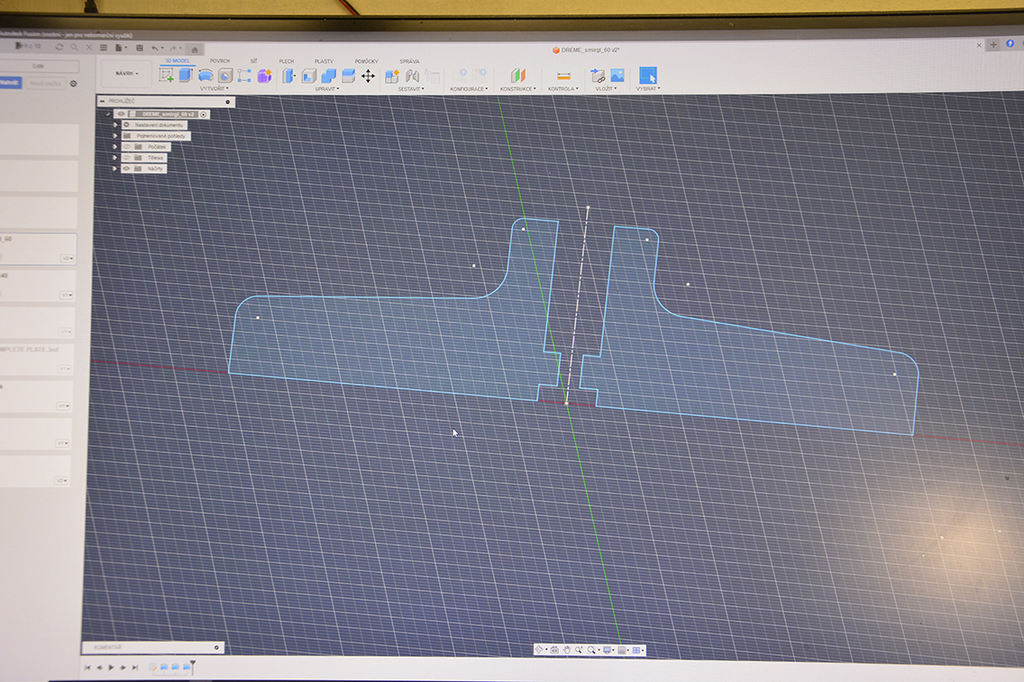Switch to the PLECH tab
The width and height of the screenshot is (1024, 682).
point(286,61)
